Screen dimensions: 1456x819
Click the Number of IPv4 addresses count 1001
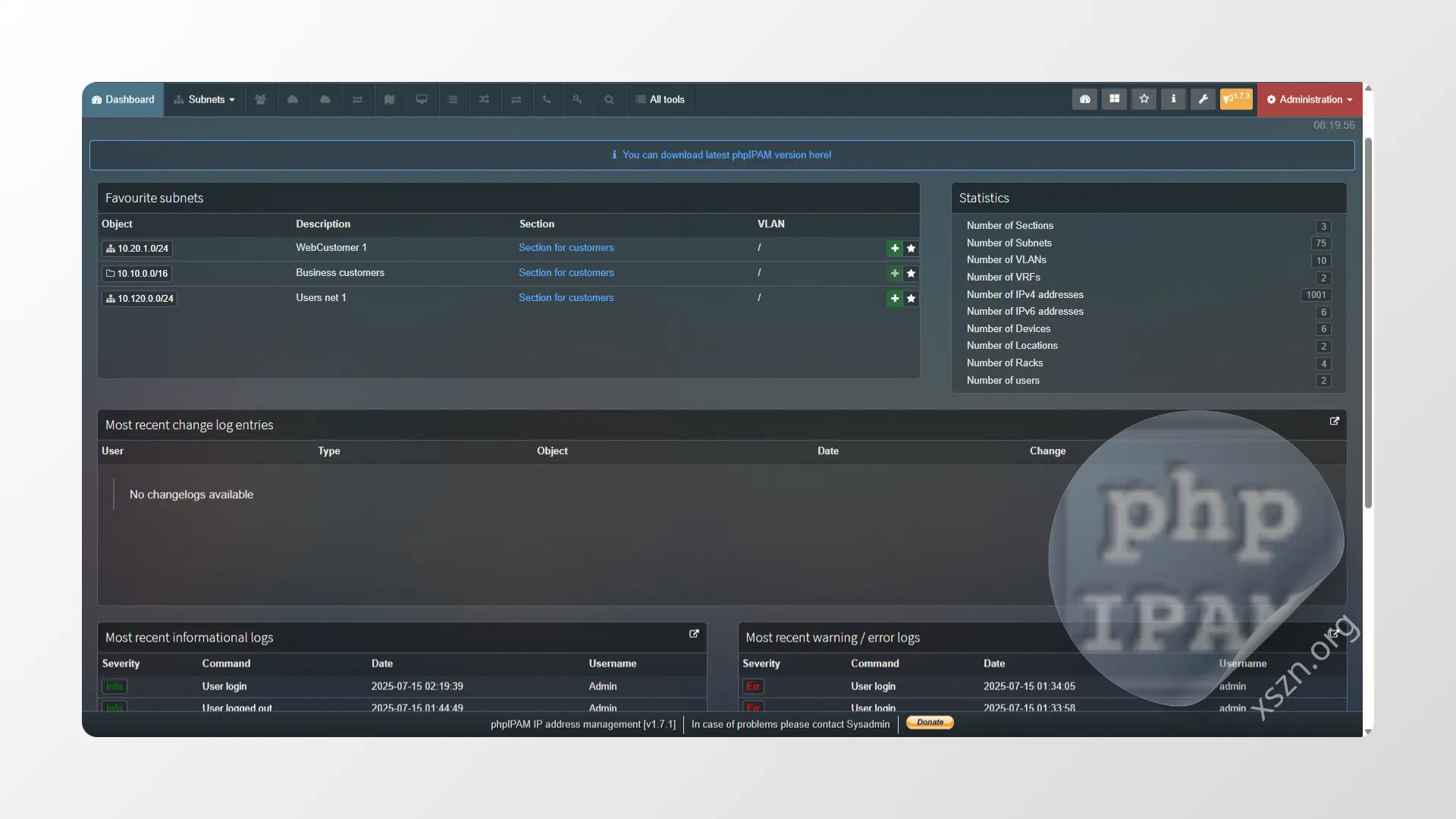point(1316,295)
